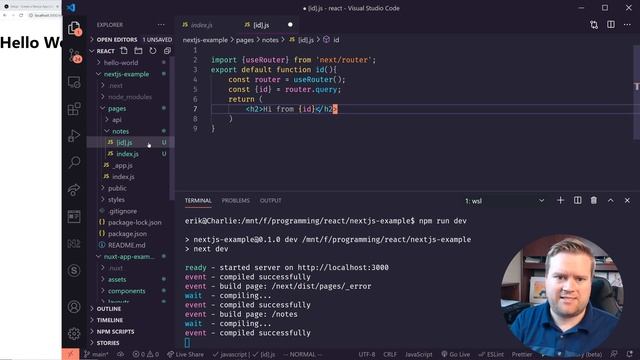Click the feedback icon in status bar
The height and width of the screenshot is (360, 640).
pos(614,354)
